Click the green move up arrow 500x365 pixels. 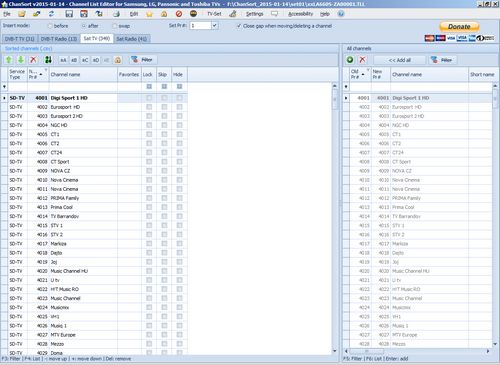coord(9,60)
